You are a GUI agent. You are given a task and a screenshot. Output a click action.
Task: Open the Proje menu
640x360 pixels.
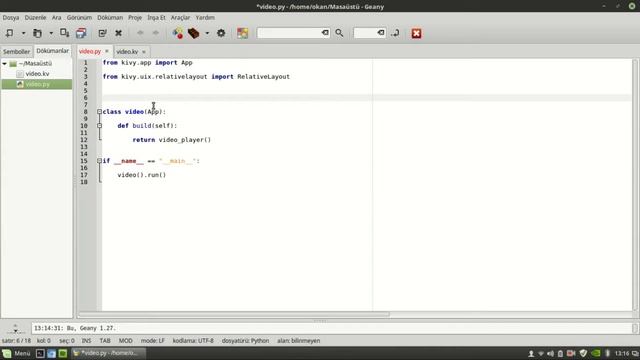pos(135,18)
